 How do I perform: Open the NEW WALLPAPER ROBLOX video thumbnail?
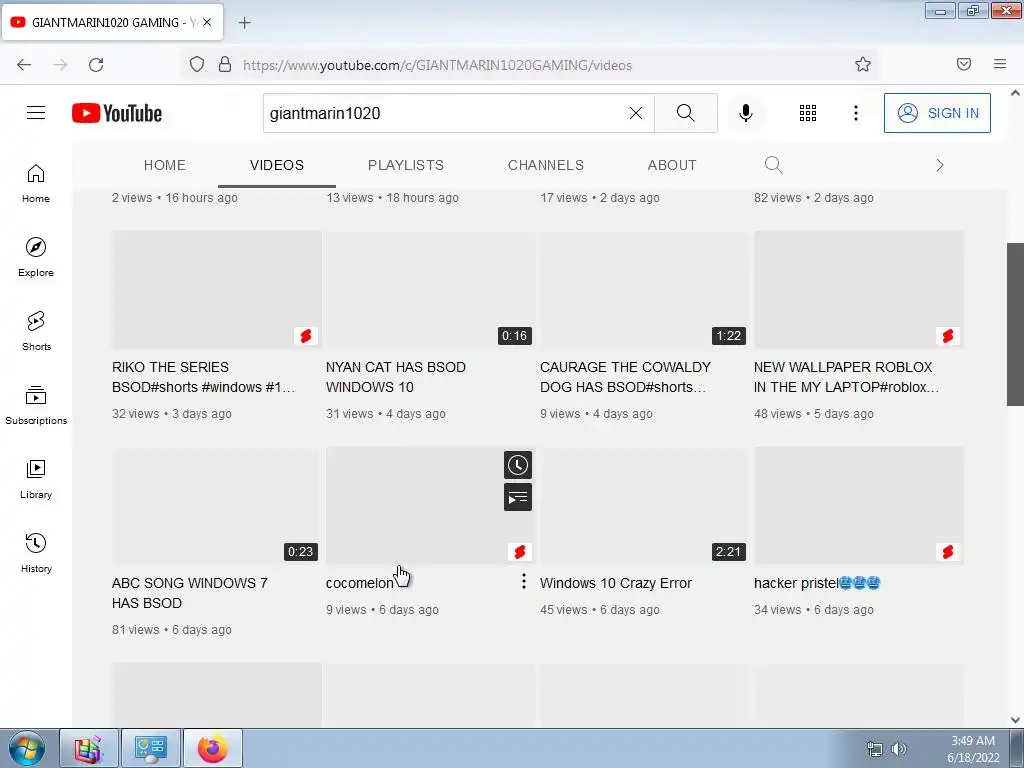[x=859, y=289]
